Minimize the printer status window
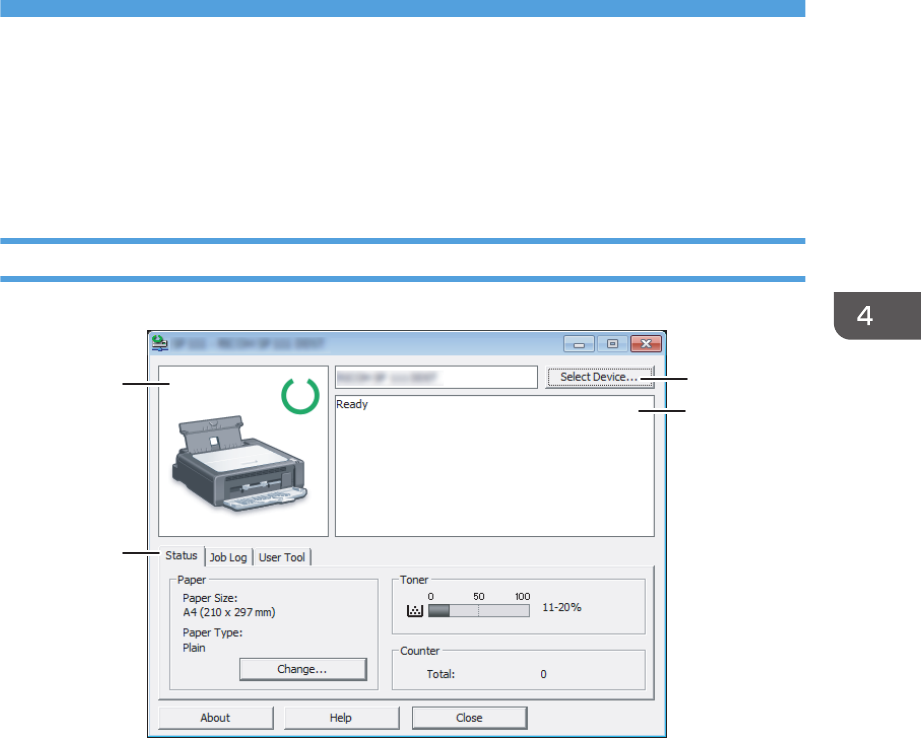 coord(579,344)
